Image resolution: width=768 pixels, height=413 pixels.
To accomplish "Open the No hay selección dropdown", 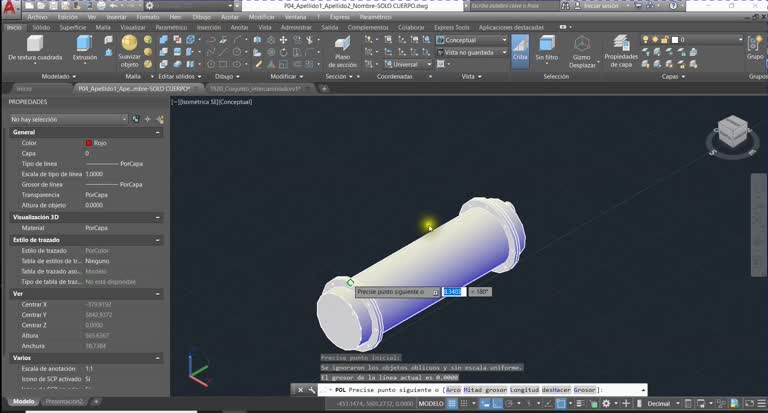I will tap(69, 119).
